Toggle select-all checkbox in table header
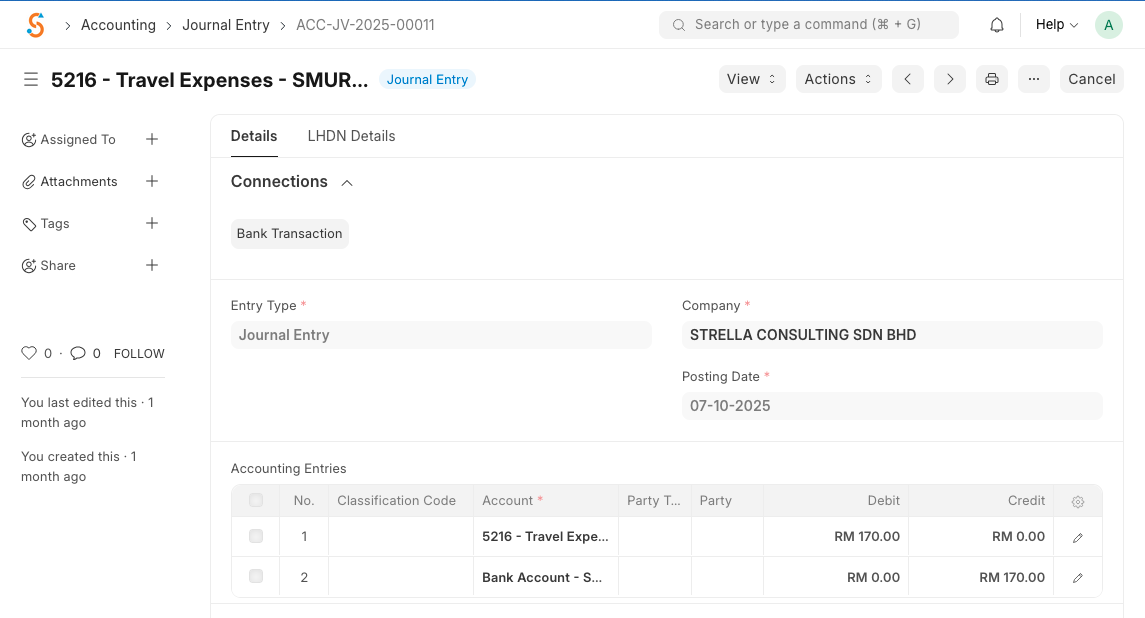The height and width of the screenshot is (618, 1145). [x=256, y=501]
